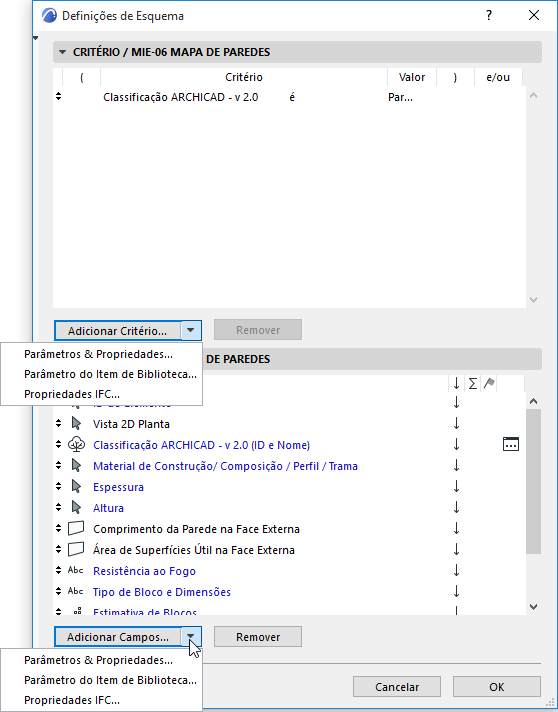
Task: Click the fields list scroll-down arrow
Action: tap(533, 607)
